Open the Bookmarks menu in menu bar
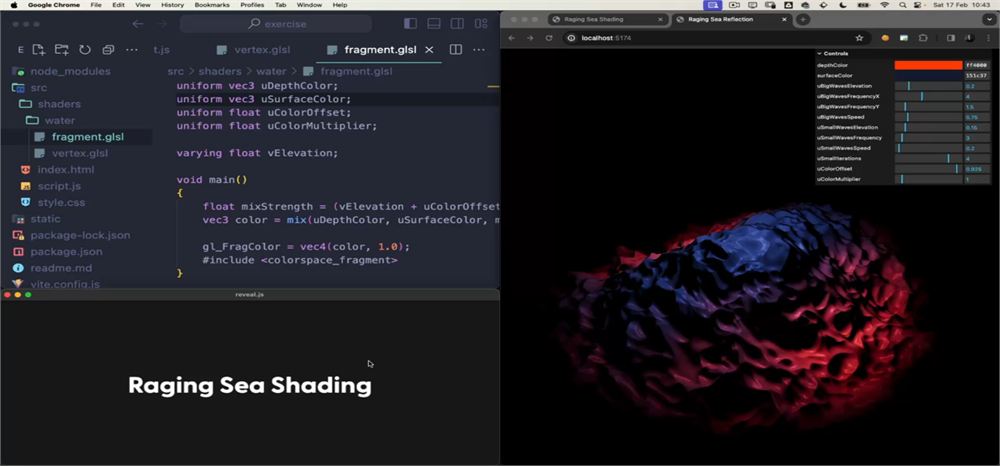 coord(212,5)
